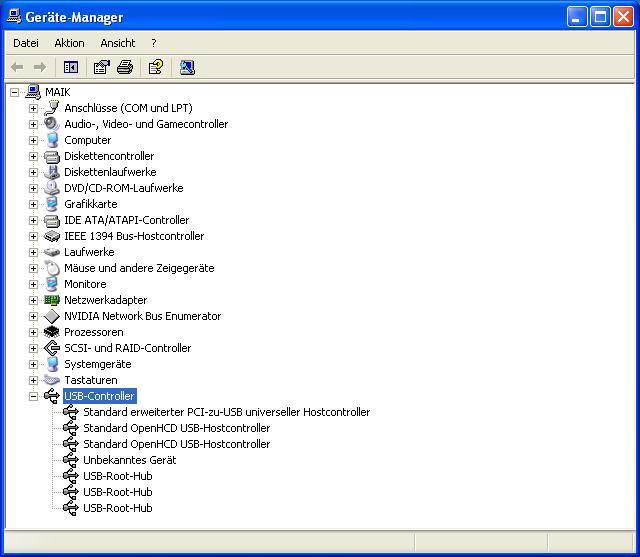Select Mäuse und andere Zeigegeräte
Image resolution: width=640 pixels, height=557 pixels.
(139, 268)
